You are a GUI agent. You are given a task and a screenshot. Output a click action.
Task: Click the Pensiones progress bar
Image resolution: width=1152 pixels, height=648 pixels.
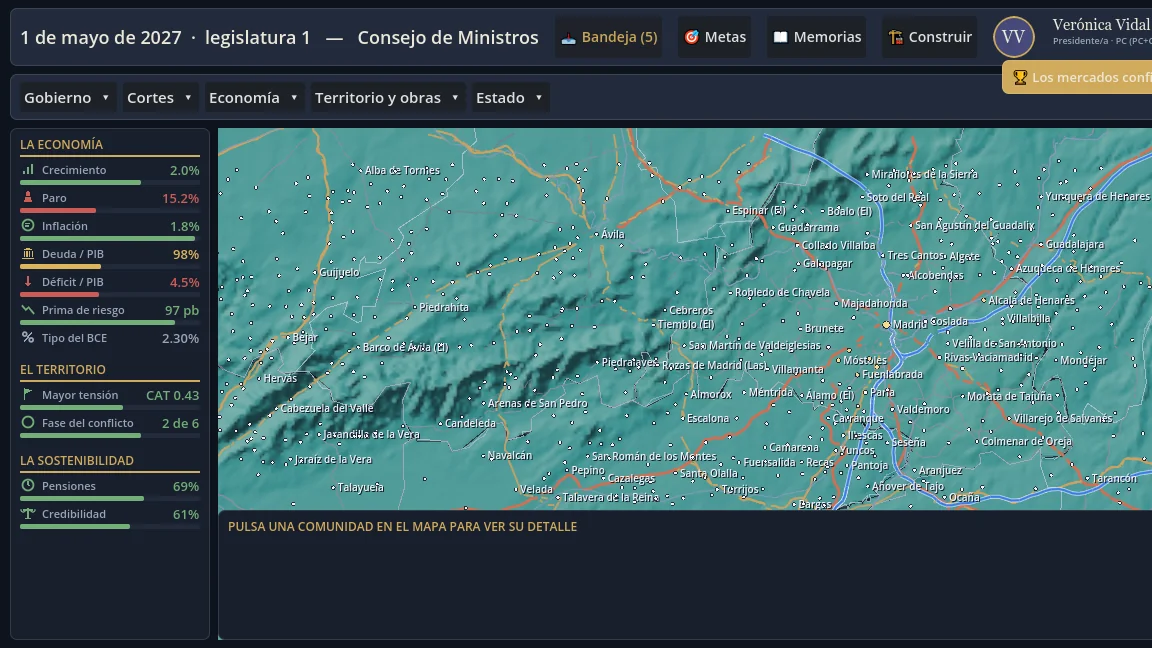click(109, 498)
